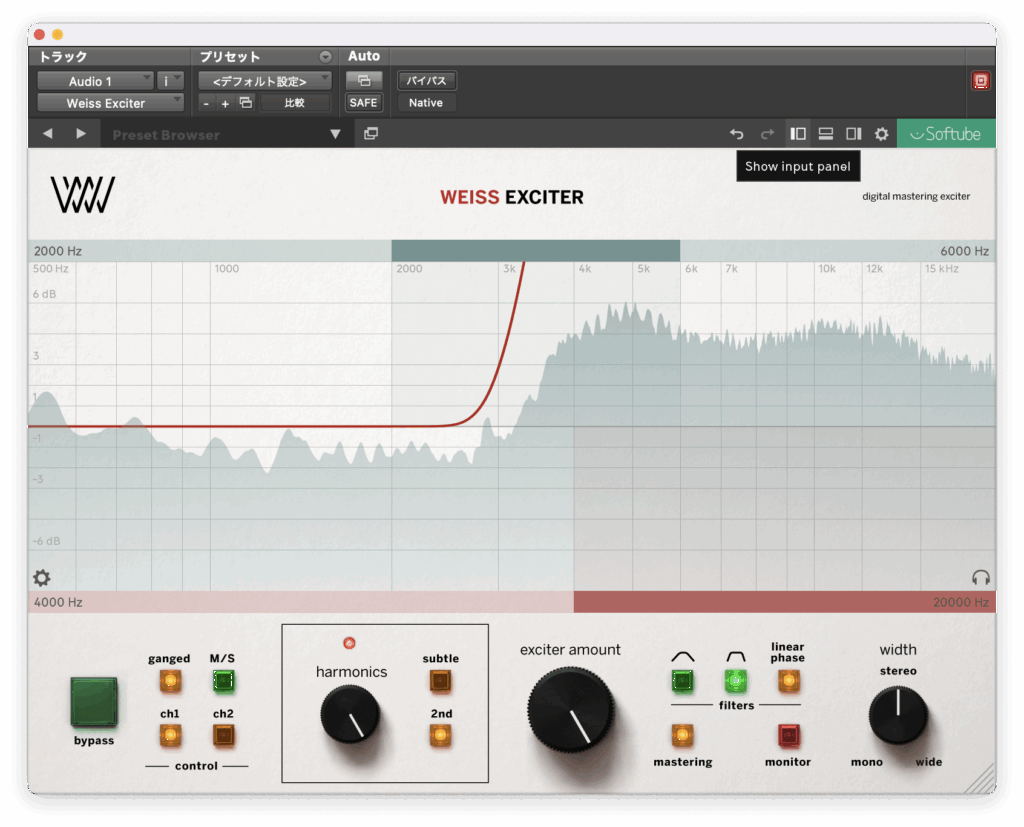This screenshot has height=827, width=1024.
Task: Click the Softube logo button
Action: click(946, 134)
